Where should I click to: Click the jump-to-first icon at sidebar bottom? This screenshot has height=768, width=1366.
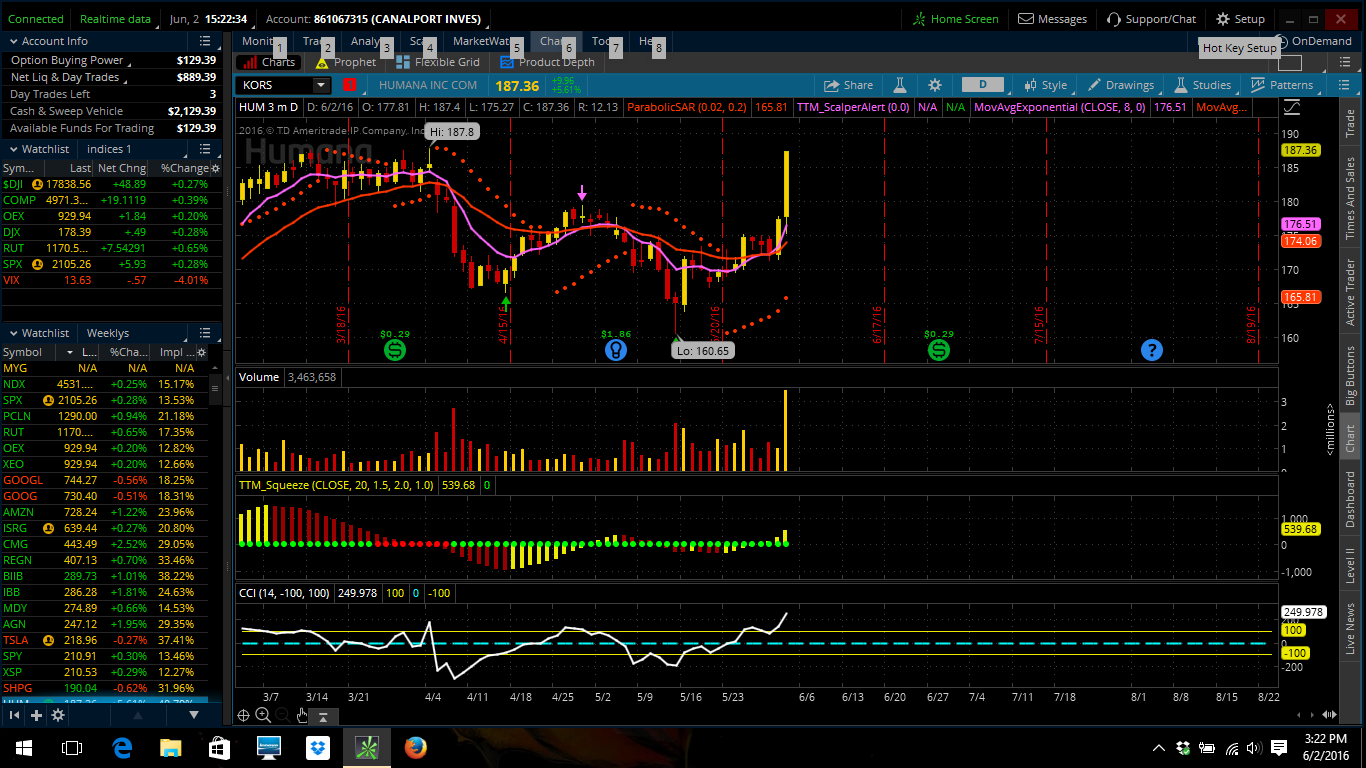click(15, 715)
